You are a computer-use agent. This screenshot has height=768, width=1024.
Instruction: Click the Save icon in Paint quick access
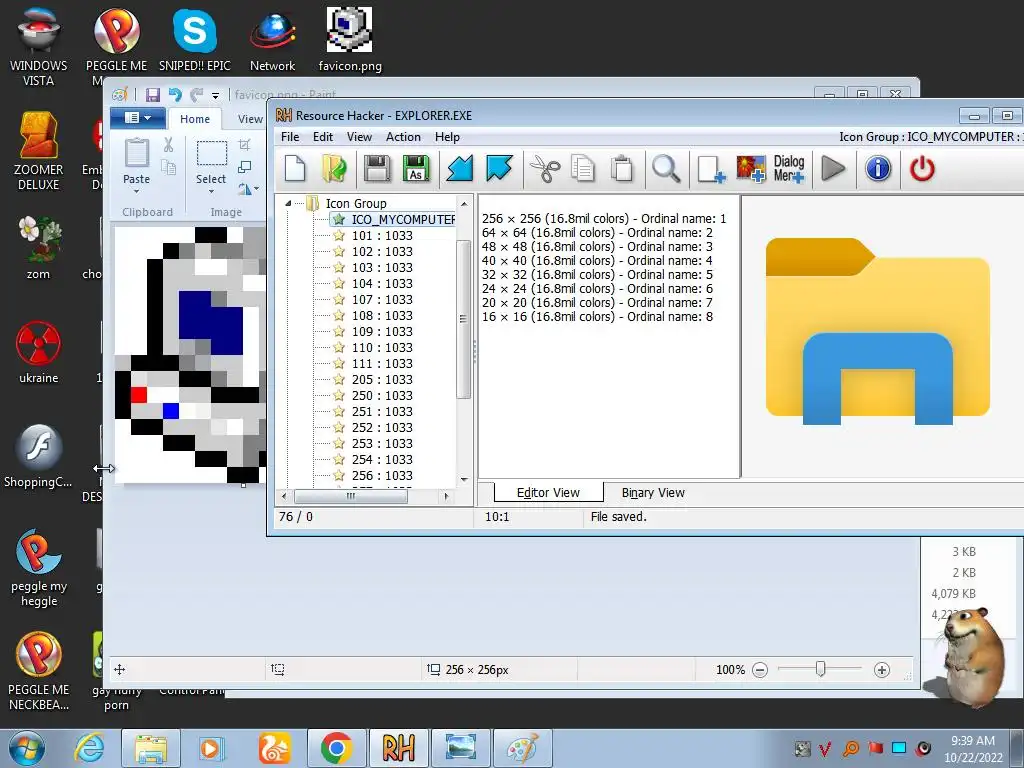tap(153, 95)
